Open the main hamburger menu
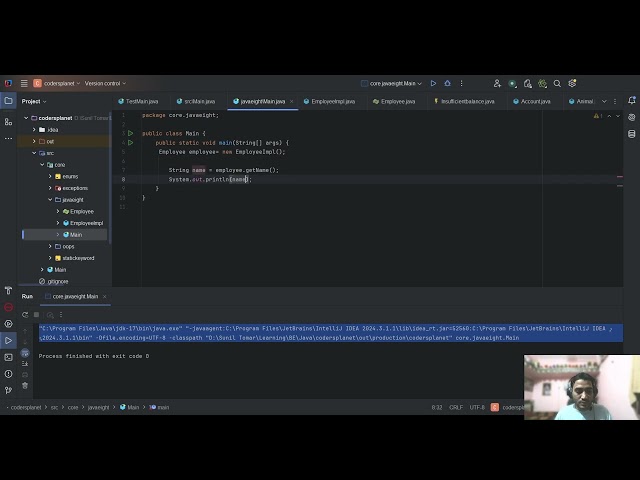 [x=24, y=83]
